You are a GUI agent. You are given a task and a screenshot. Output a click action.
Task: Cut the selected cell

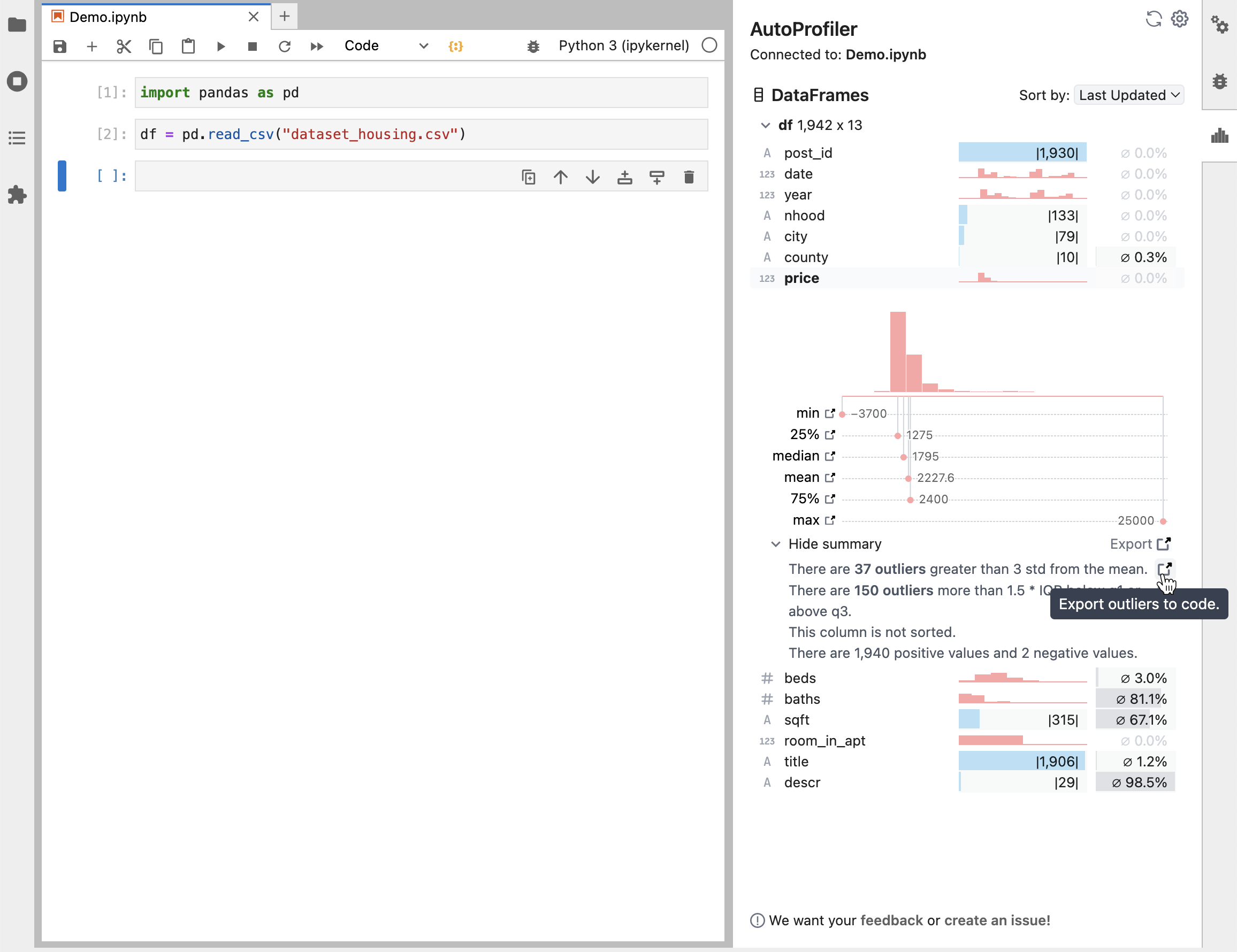tap(124, 46)
